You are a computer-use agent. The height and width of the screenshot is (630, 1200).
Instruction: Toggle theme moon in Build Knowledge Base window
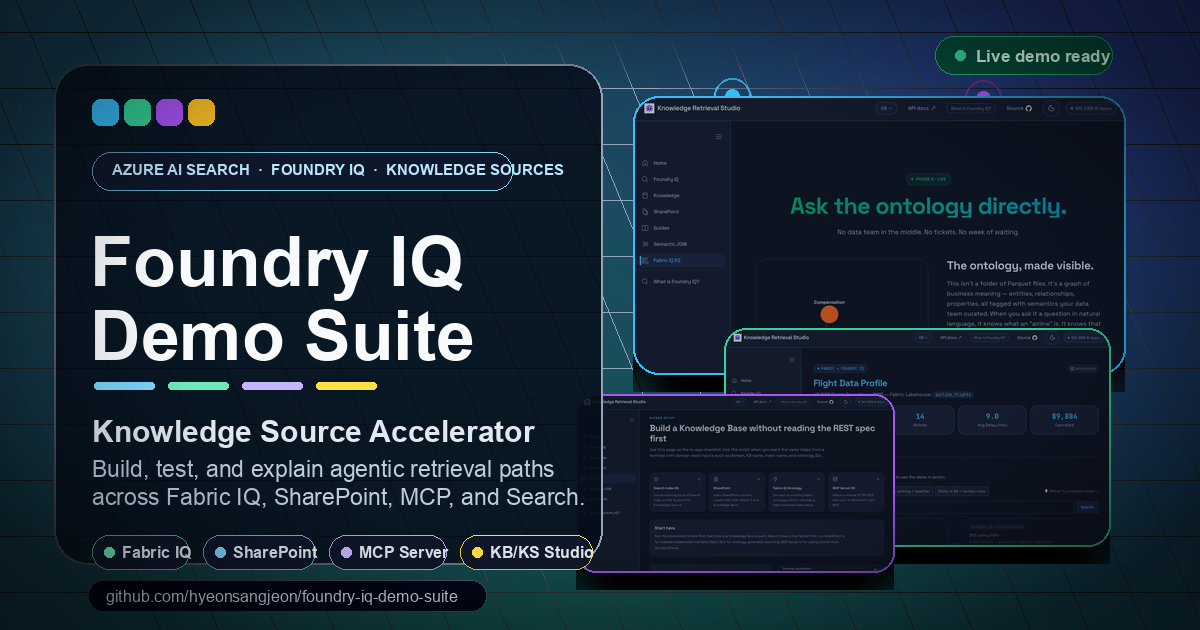point(846,402)
